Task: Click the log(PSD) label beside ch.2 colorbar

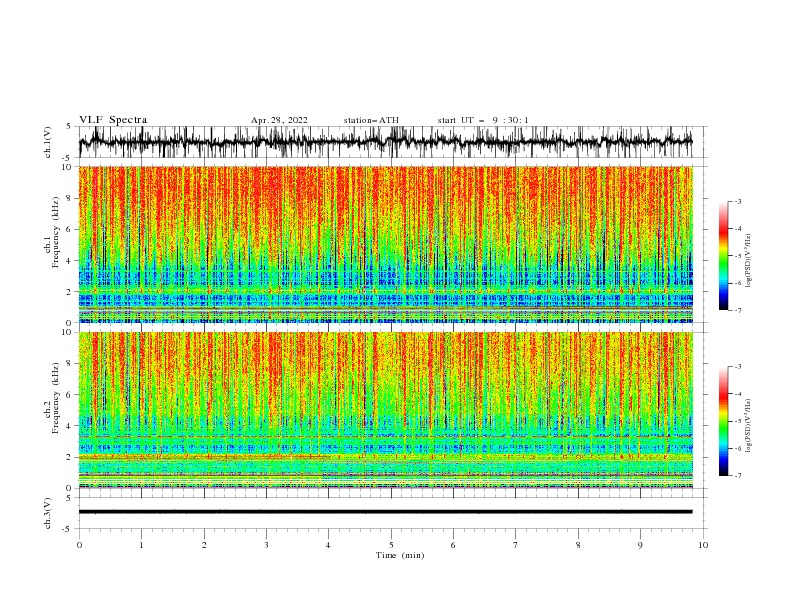Action: 749,425
